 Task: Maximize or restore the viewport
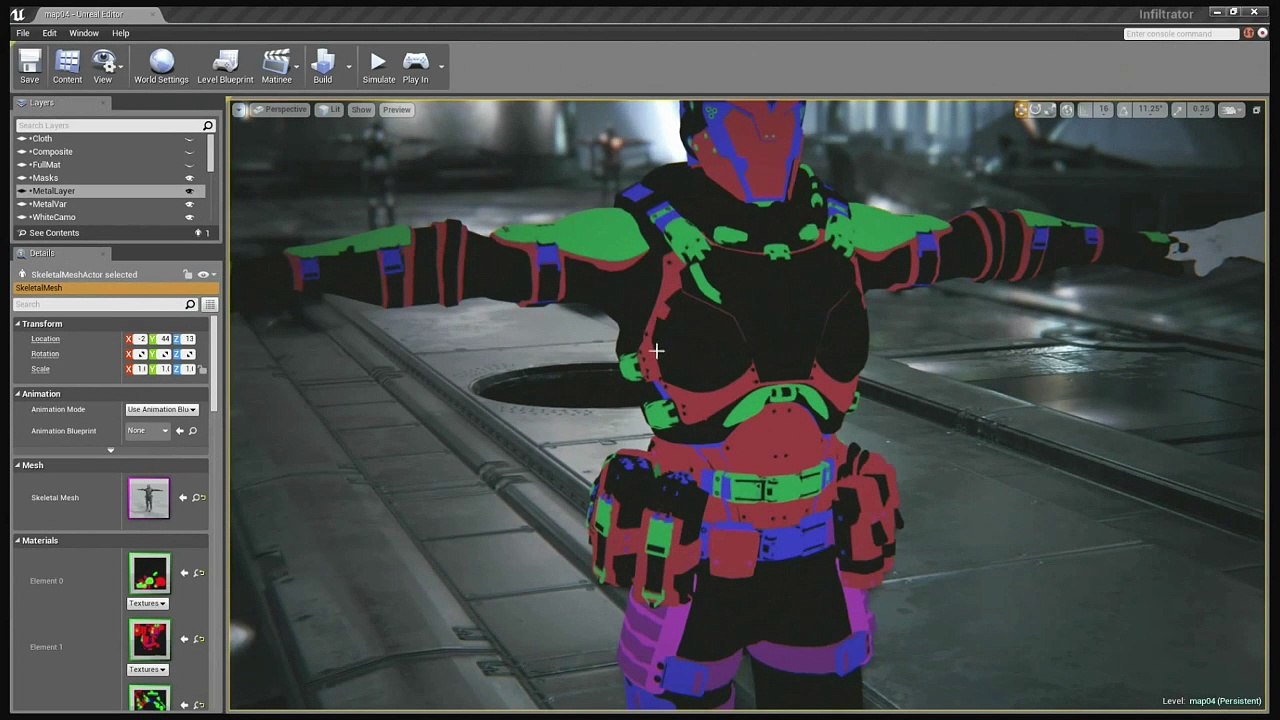coord(1256,110)
